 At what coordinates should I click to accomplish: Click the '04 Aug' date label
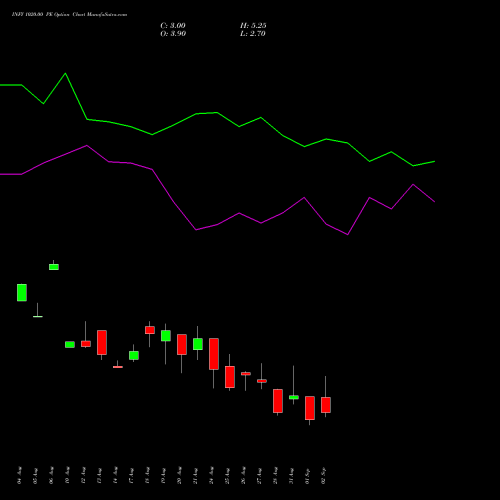[x=19, y=476]
